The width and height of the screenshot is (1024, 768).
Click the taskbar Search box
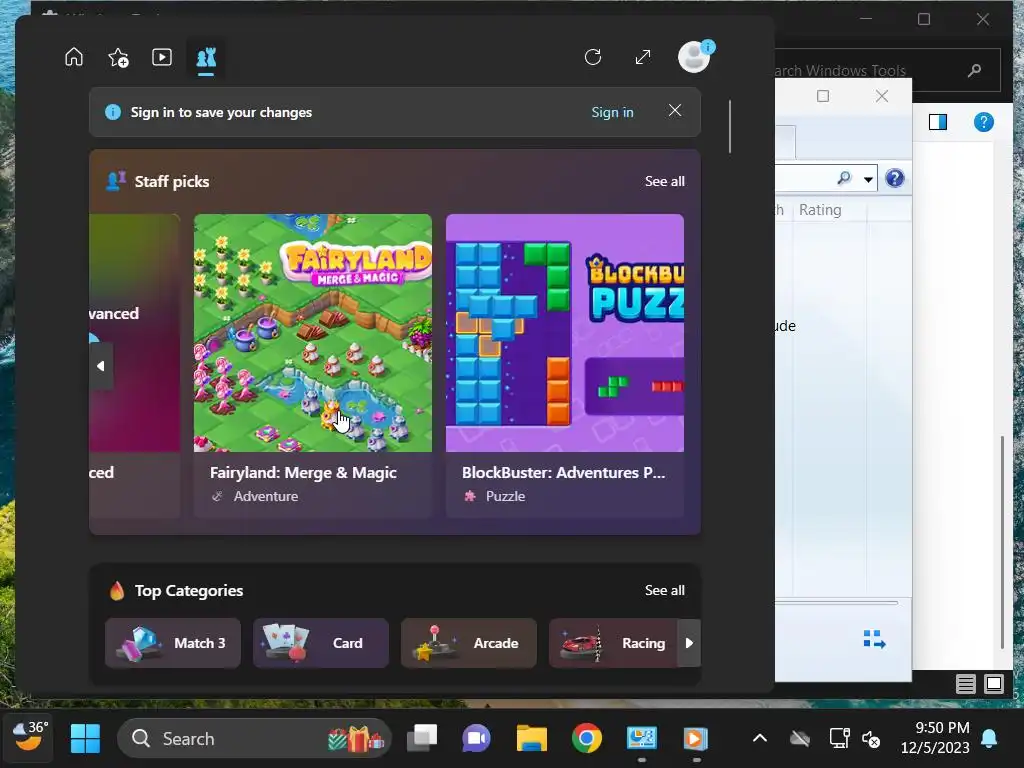(255, 739)
